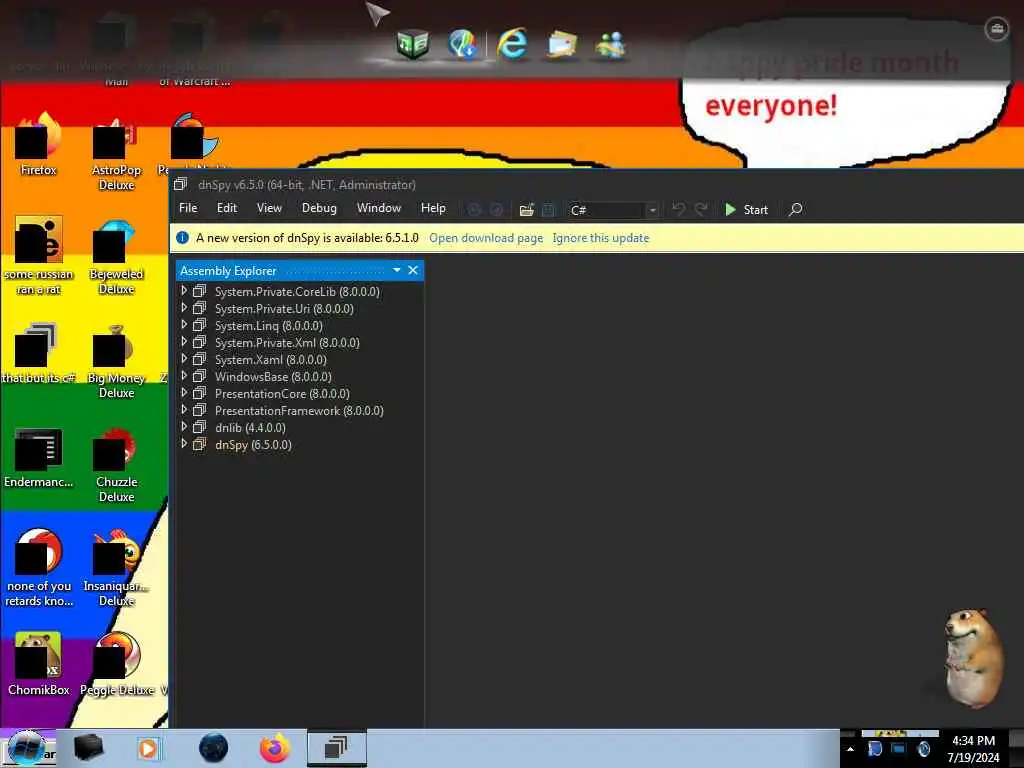Screen dimensions: 1024x768
Task: Select System.Linq (8.0.0.0) text
Action: coord(268,326)
